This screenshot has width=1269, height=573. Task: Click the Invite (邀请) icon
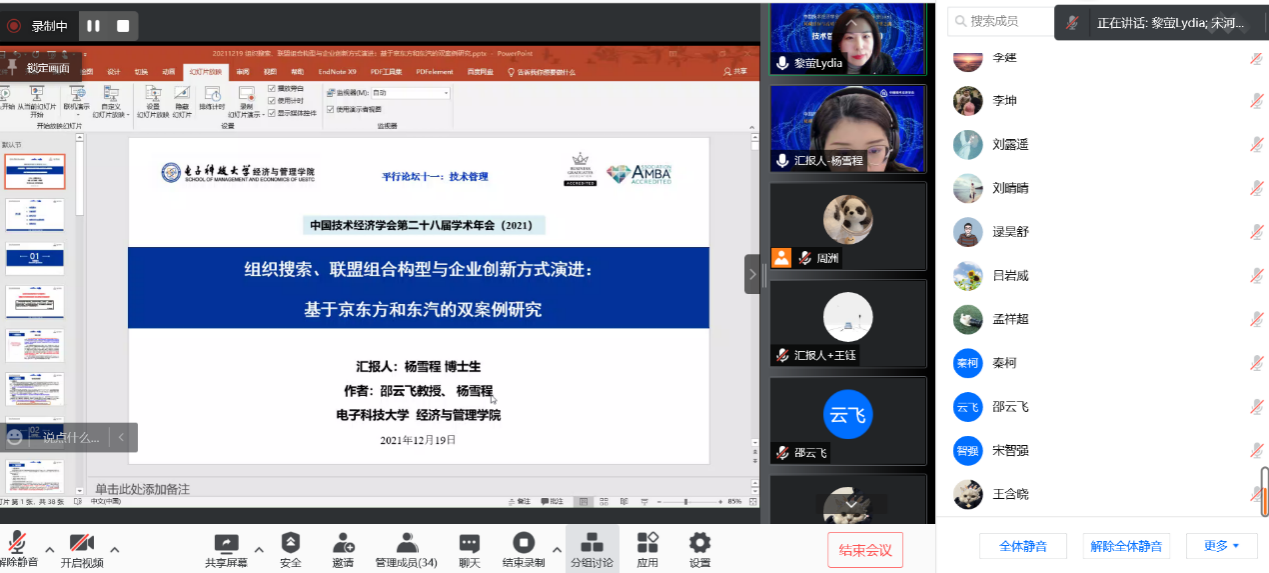point(343,548)
